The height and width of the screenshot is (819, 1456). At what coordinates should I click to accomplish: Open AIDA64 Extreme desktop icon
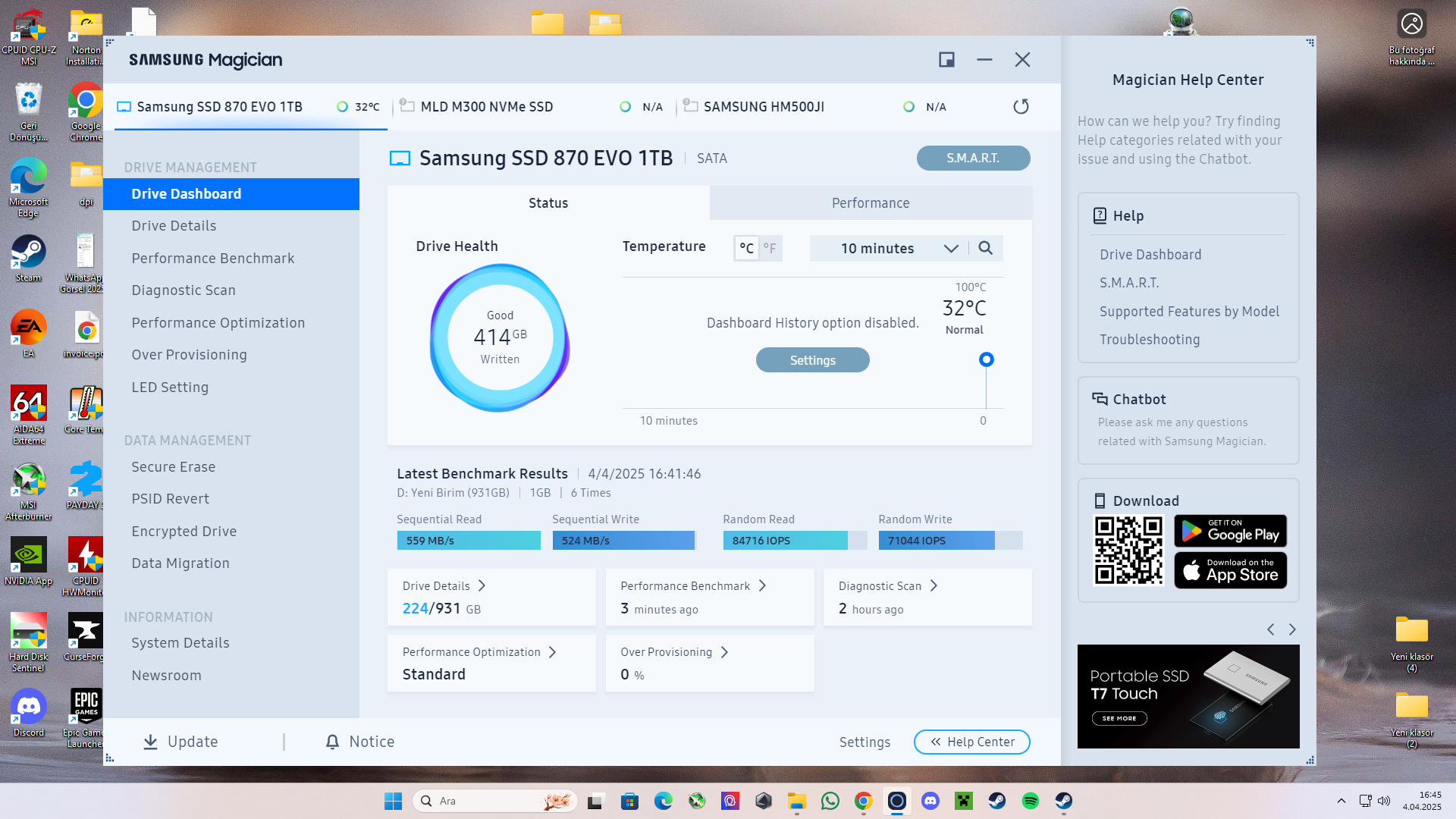pyautogui.click(x=28, y=415)
